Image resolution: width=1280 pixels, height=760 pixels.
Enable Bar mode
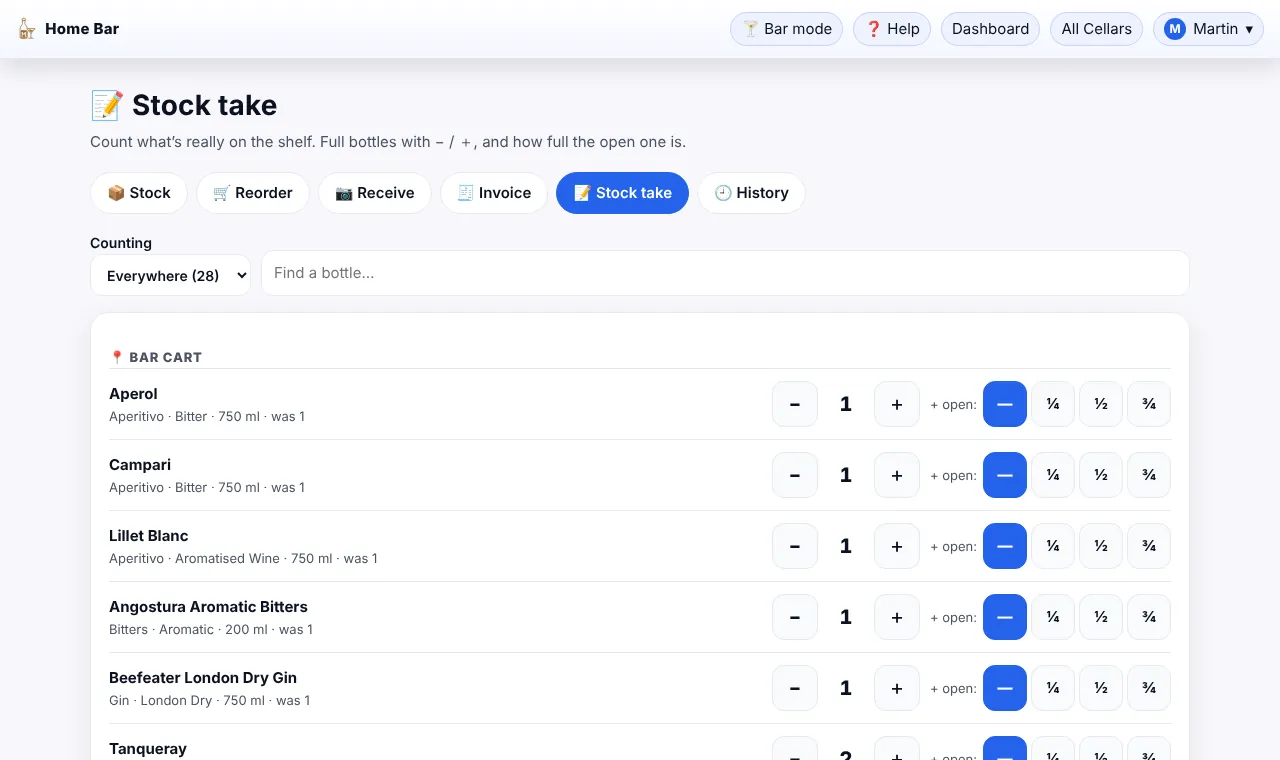coord(787,29)
